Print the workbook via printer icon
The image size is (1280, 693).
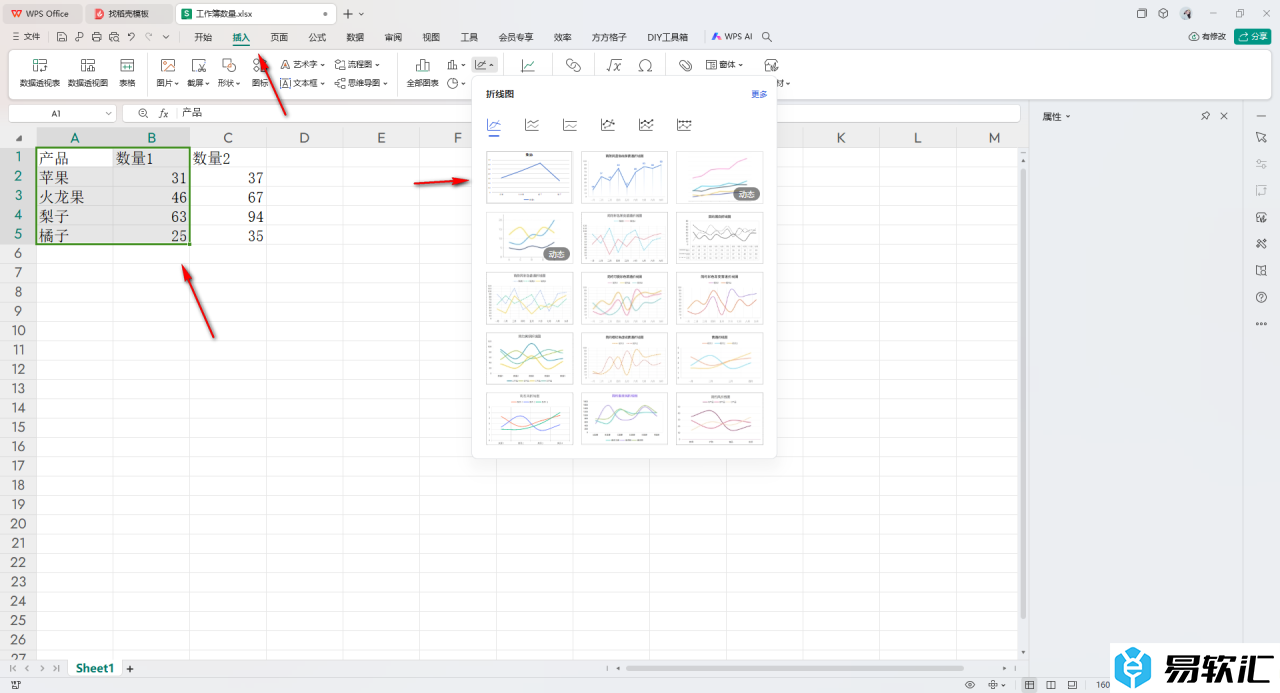(96, 36)
